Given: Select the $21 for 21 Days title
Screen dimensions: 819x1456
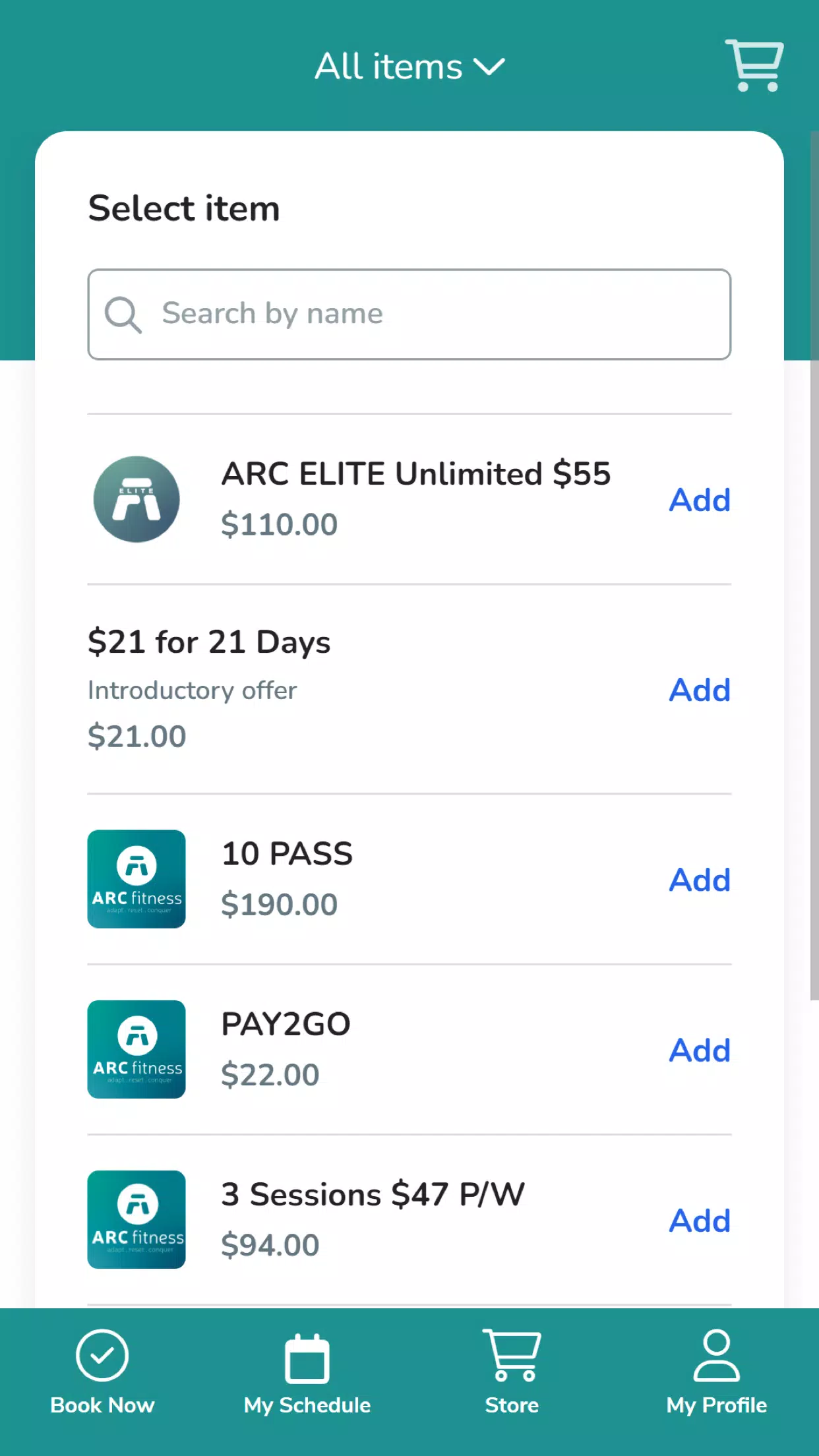Looking at the screenshot, I should pyautogui.click(x=209, y=642).
